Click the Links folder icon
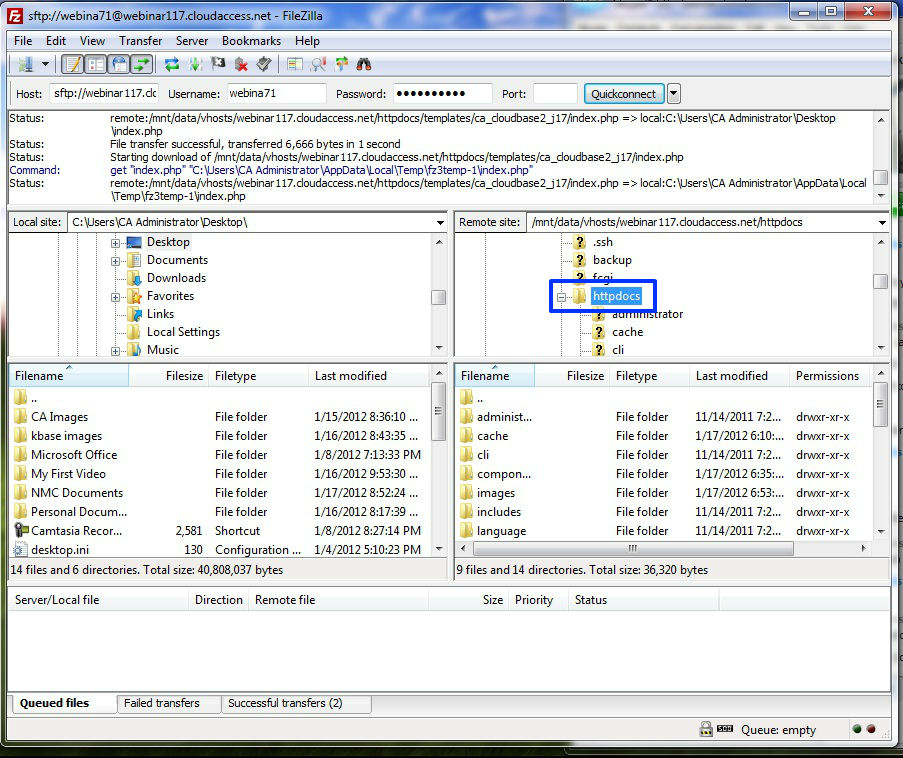The image size is (903, 758). (x=134, y=314)
